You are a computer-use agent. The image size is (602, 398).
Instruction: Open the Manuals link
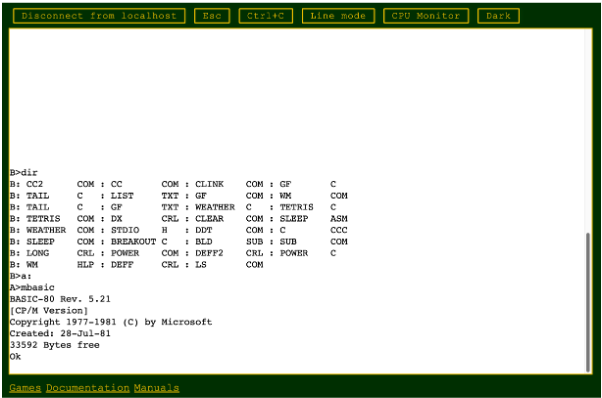pyautogui.click(x=157, y=388)
